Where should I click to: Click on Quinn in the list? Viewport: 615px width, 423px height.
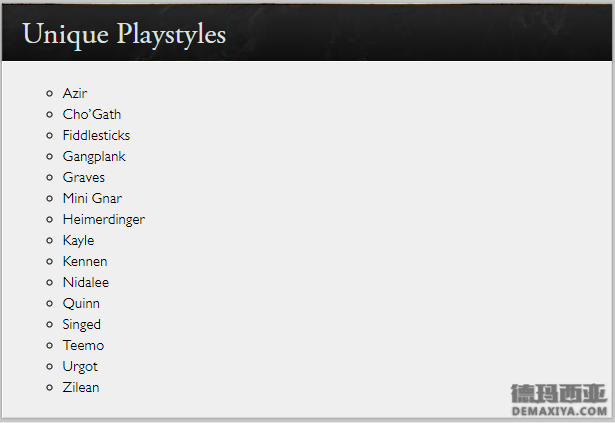(x=81, y=303)
